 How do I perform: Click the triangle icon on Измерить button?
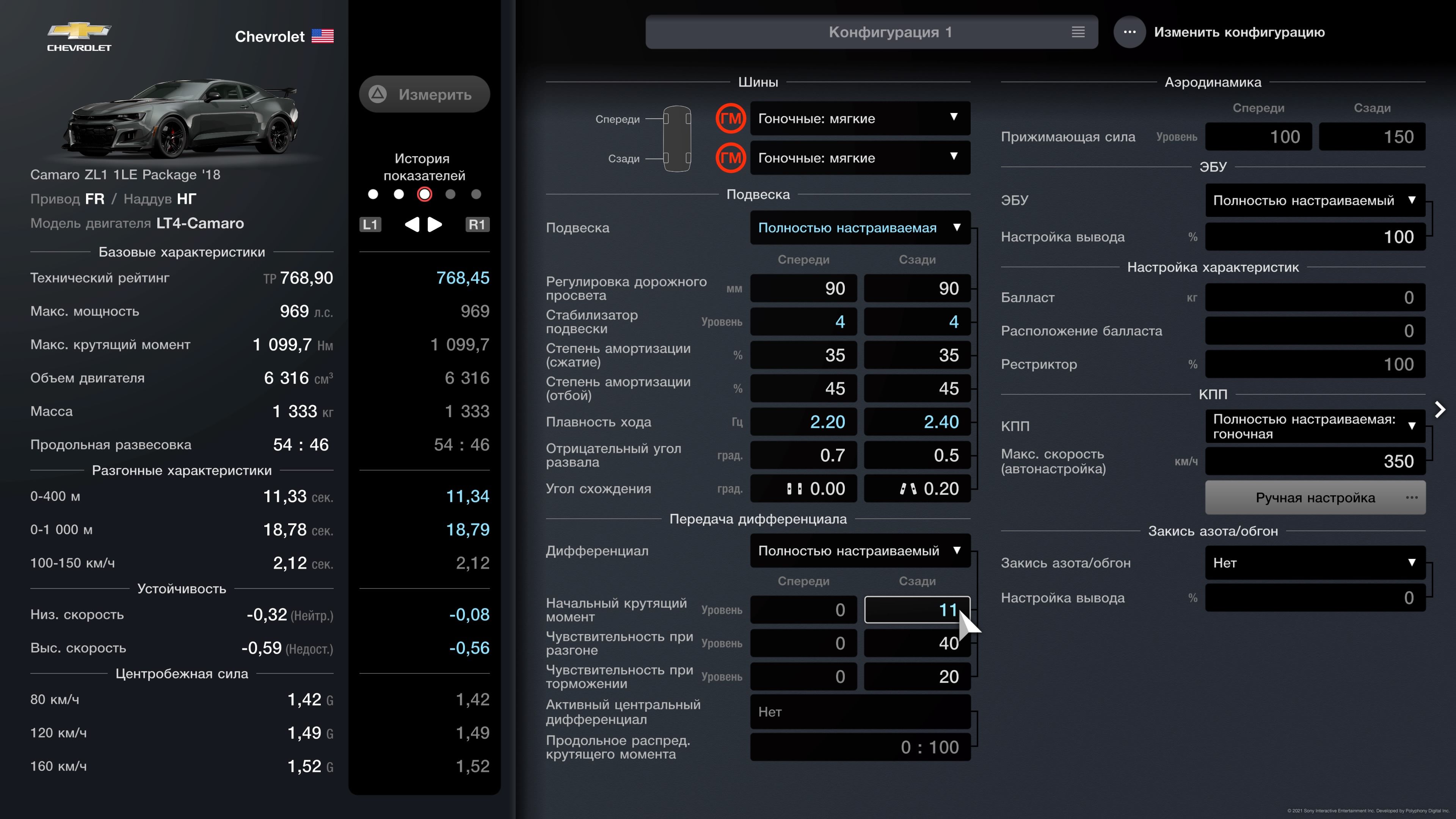[x=378, y=94]
